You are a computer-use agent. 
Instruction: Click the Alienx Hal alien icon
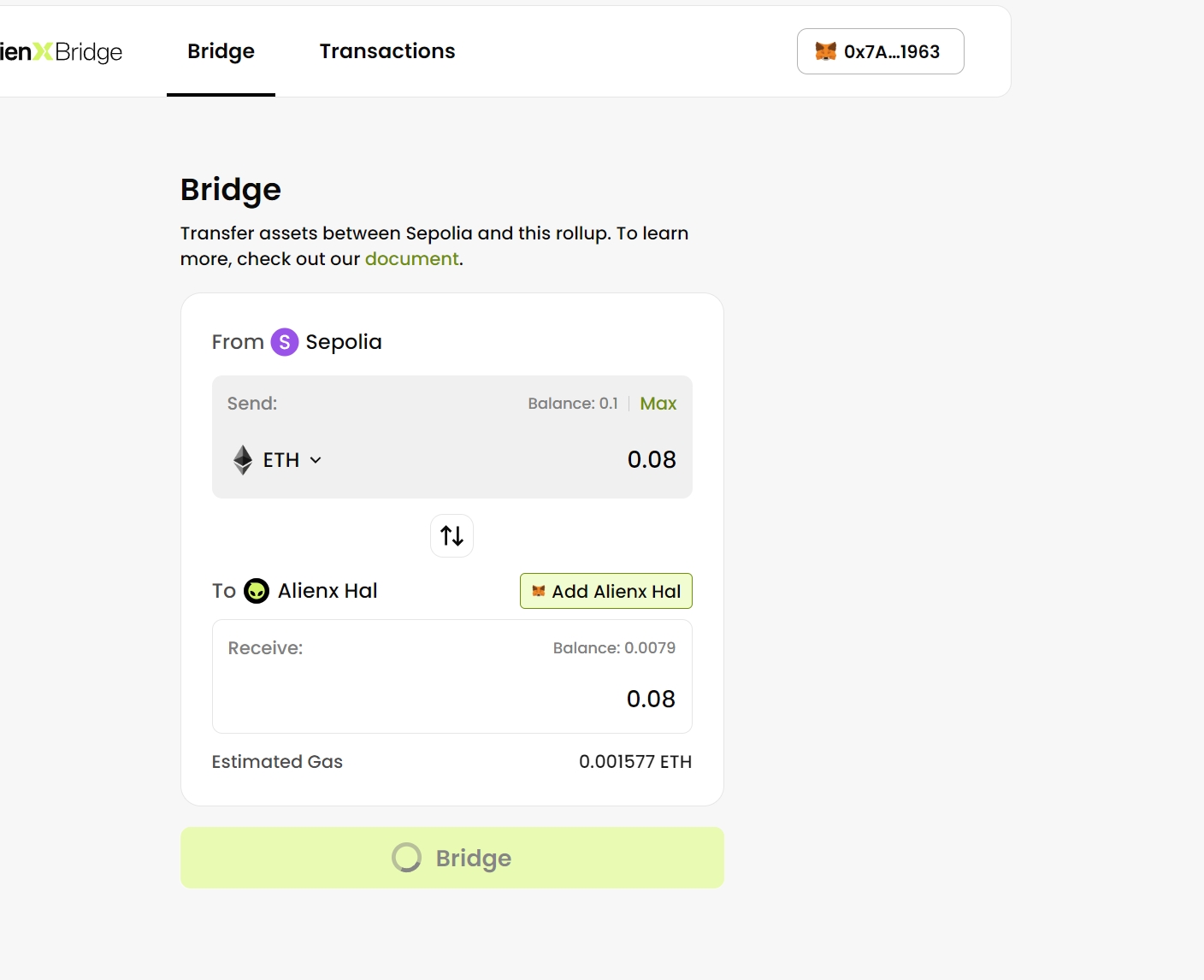point(257,591)
